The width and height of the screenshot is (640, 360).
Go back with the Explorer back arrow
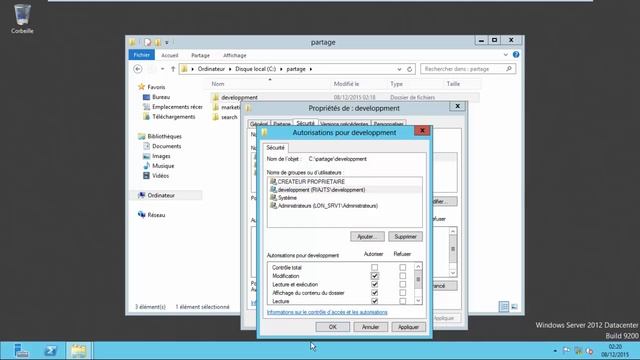(x=138, y=69)
